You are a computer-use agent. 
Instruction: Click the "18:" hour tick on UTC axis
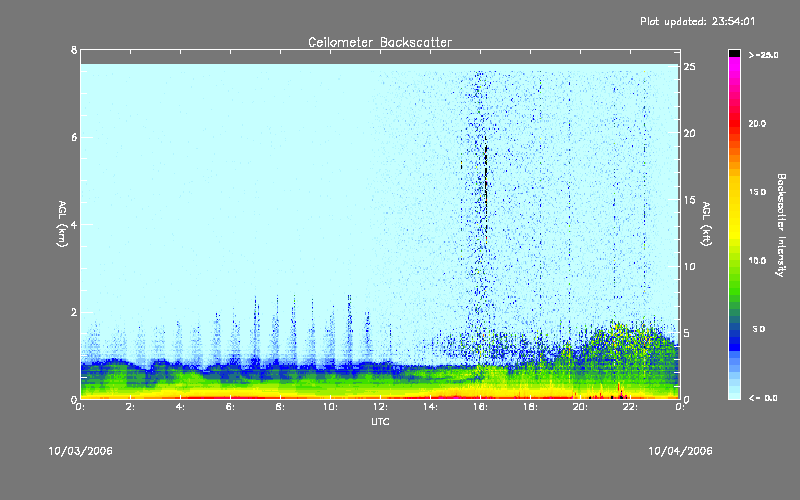point(531,407)
